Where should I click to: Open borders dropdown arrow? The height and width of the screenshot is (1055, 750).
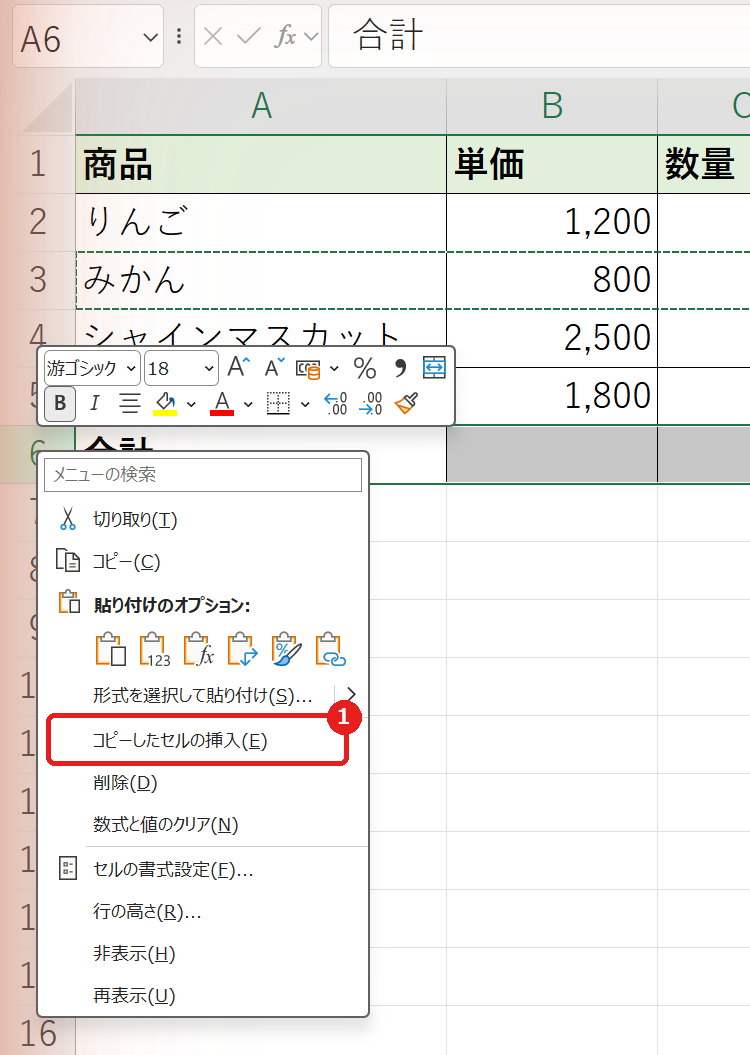coord(305,404)
